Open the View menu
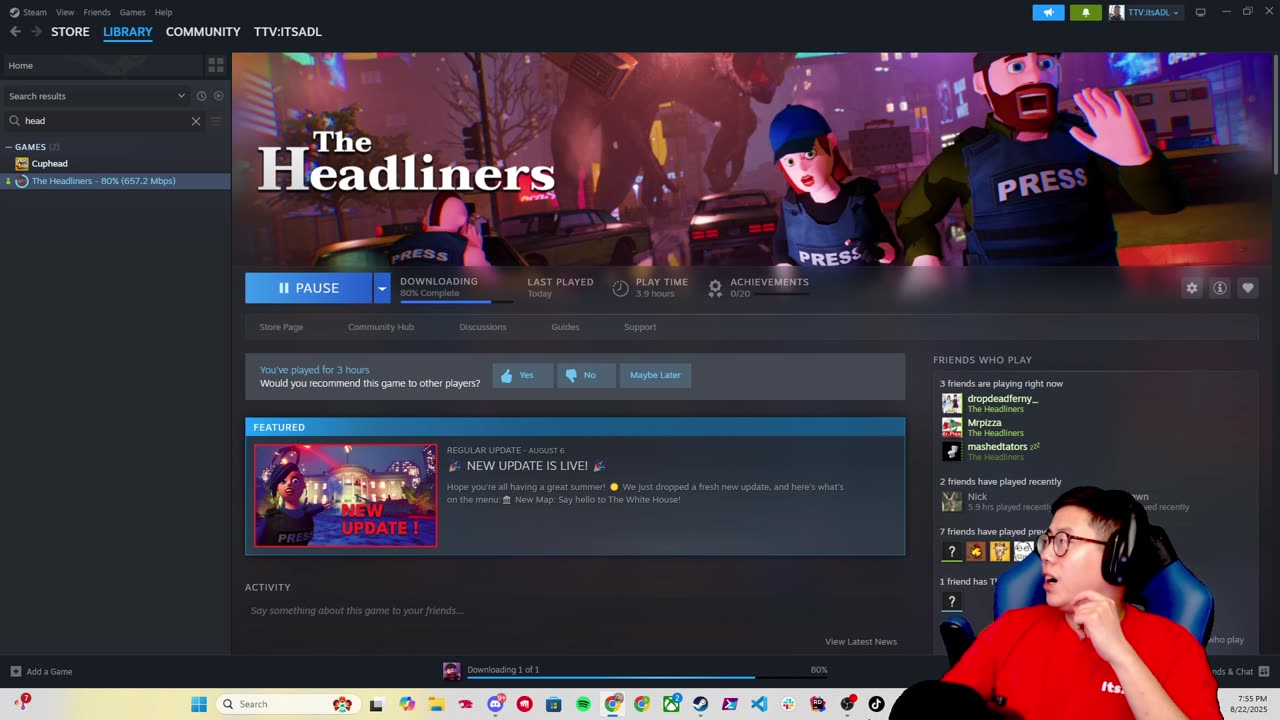The width and height of the screenshot is (1280, 720). click(x=65, y=12)
